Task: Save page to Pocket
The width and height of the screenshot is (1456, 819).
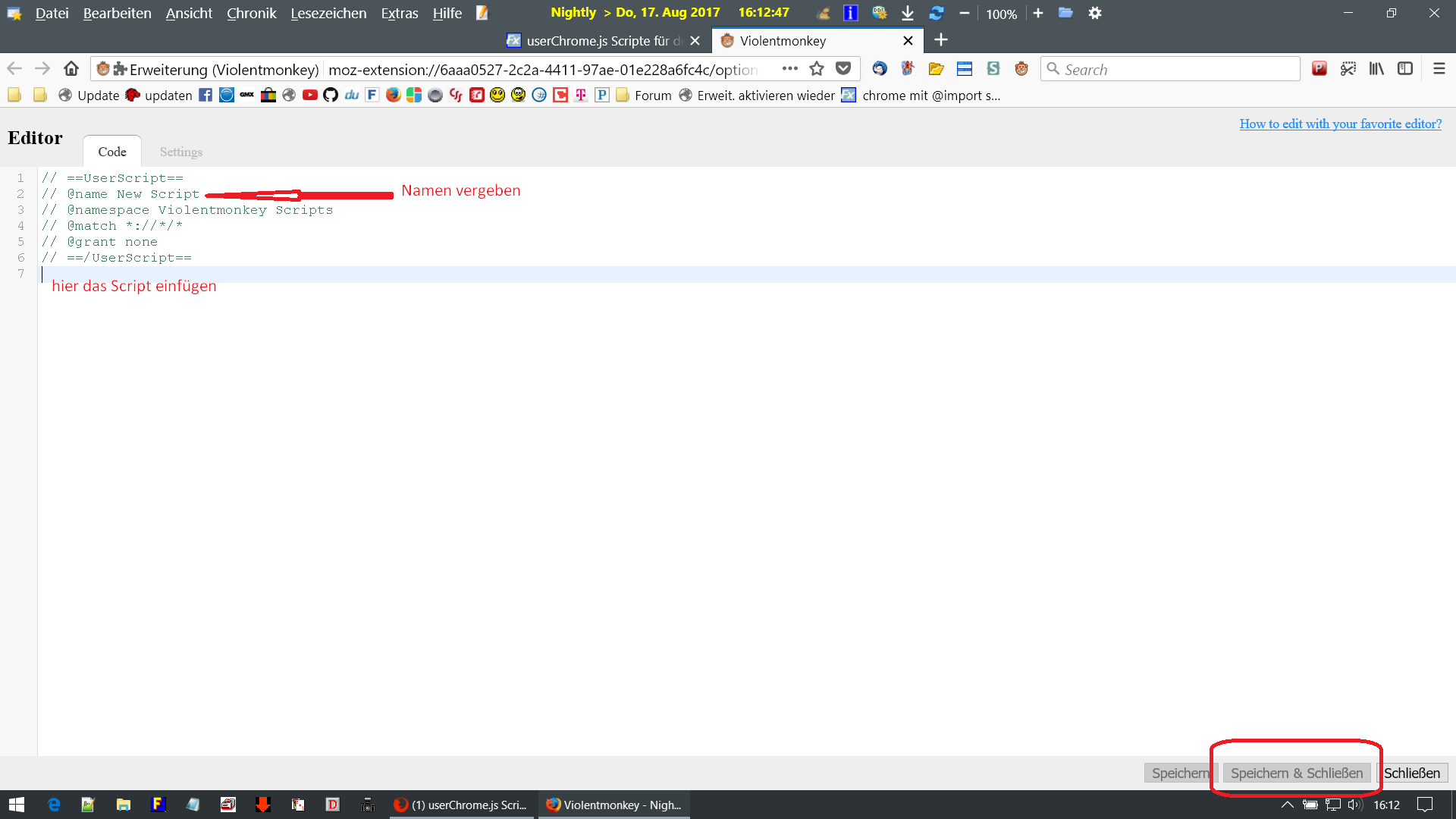Action: coord(843,69)
